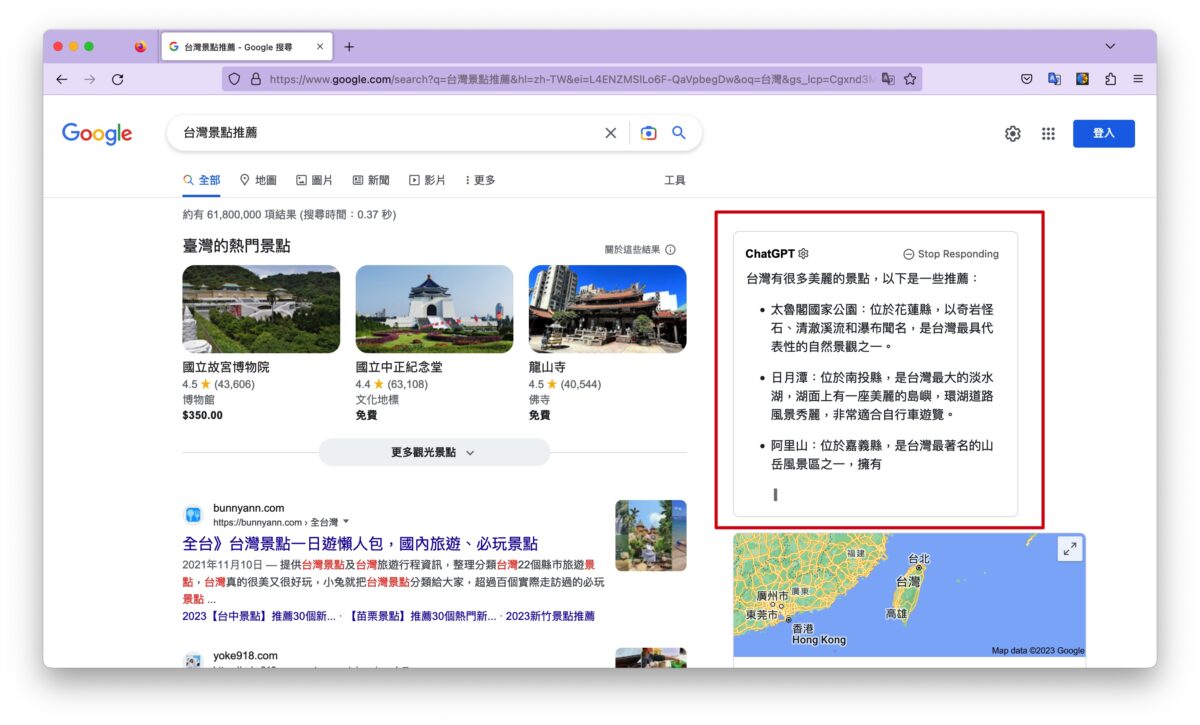Switch to the 圖片 tab
Viewport: 1200px width, 725px height.
click(x=314, y=180)
